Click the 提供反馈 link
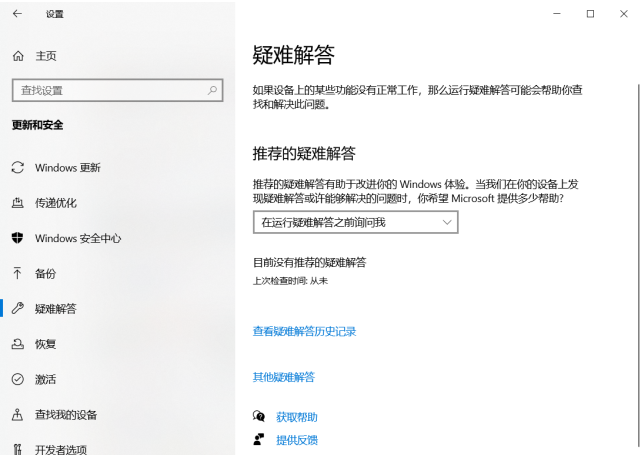 297,440
